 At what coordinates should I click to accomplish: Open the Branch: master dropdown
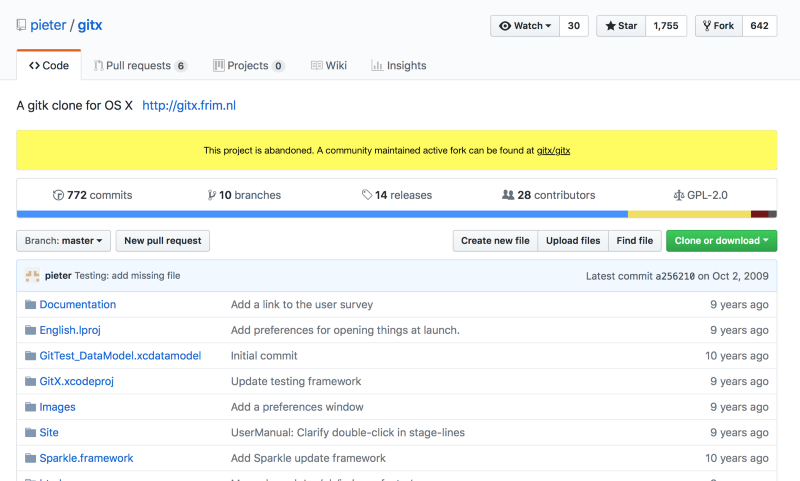pyautogui.click(x=63, y=241)
